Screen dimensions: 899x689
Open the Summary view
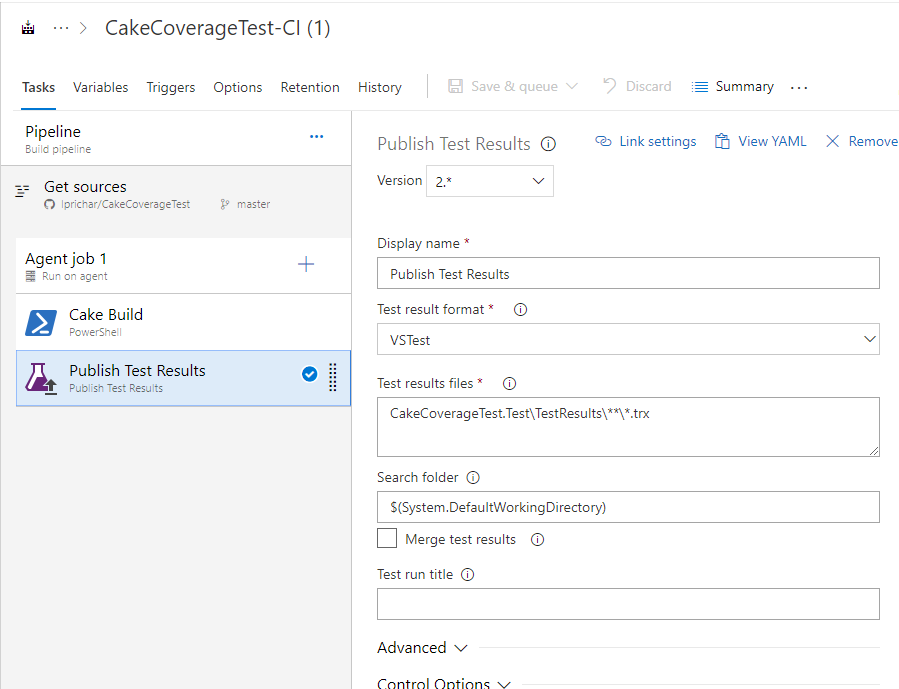point(733,87)
